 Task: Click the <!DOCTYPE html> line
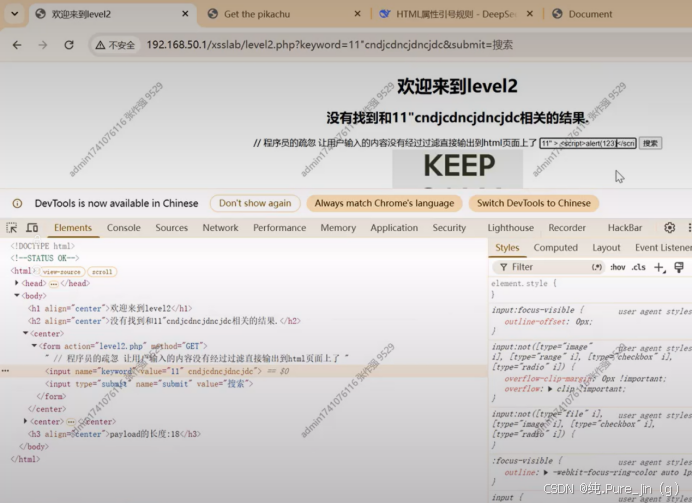(42, 246)
